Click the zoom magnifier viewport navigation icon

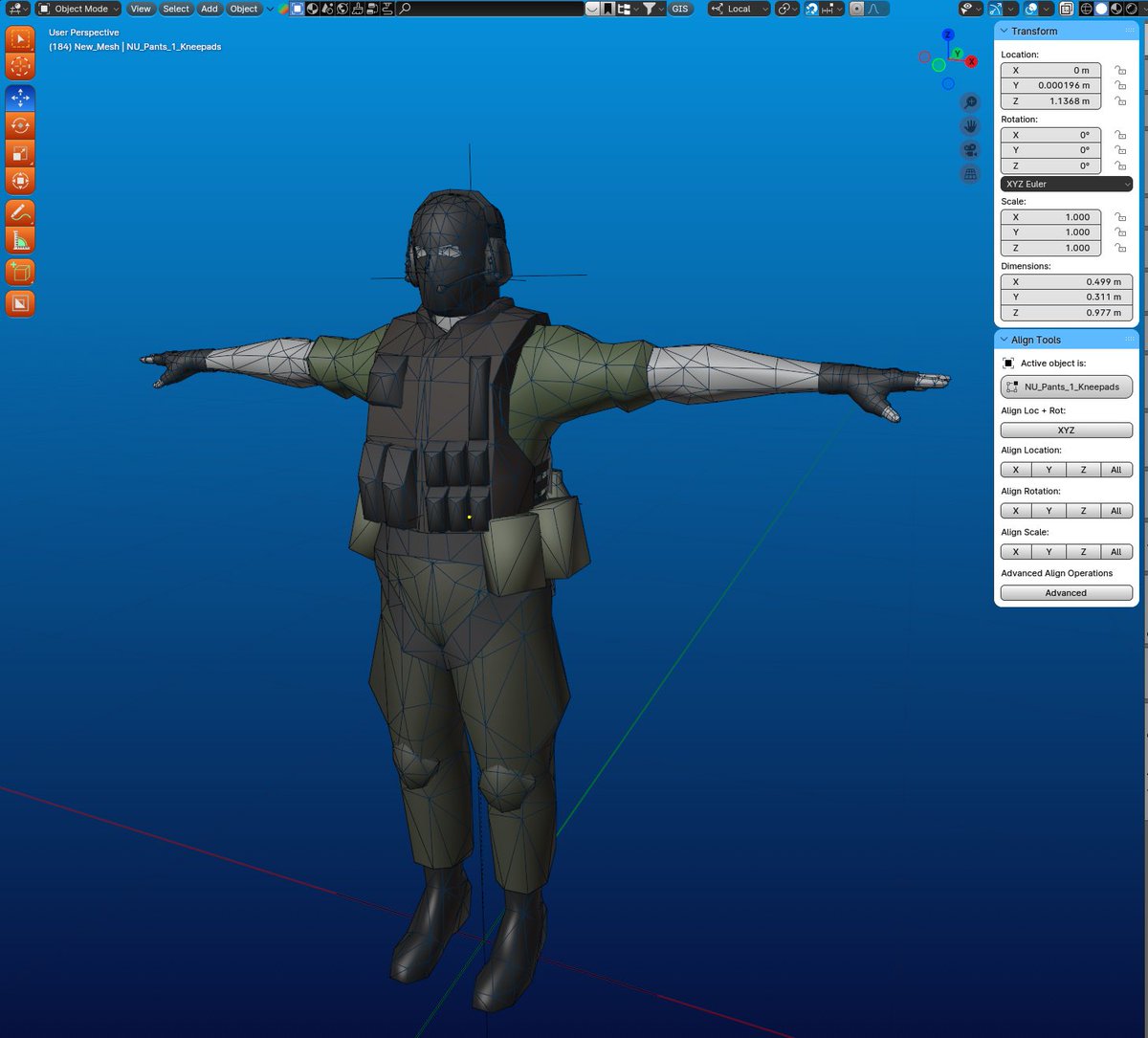pos(970,102)
